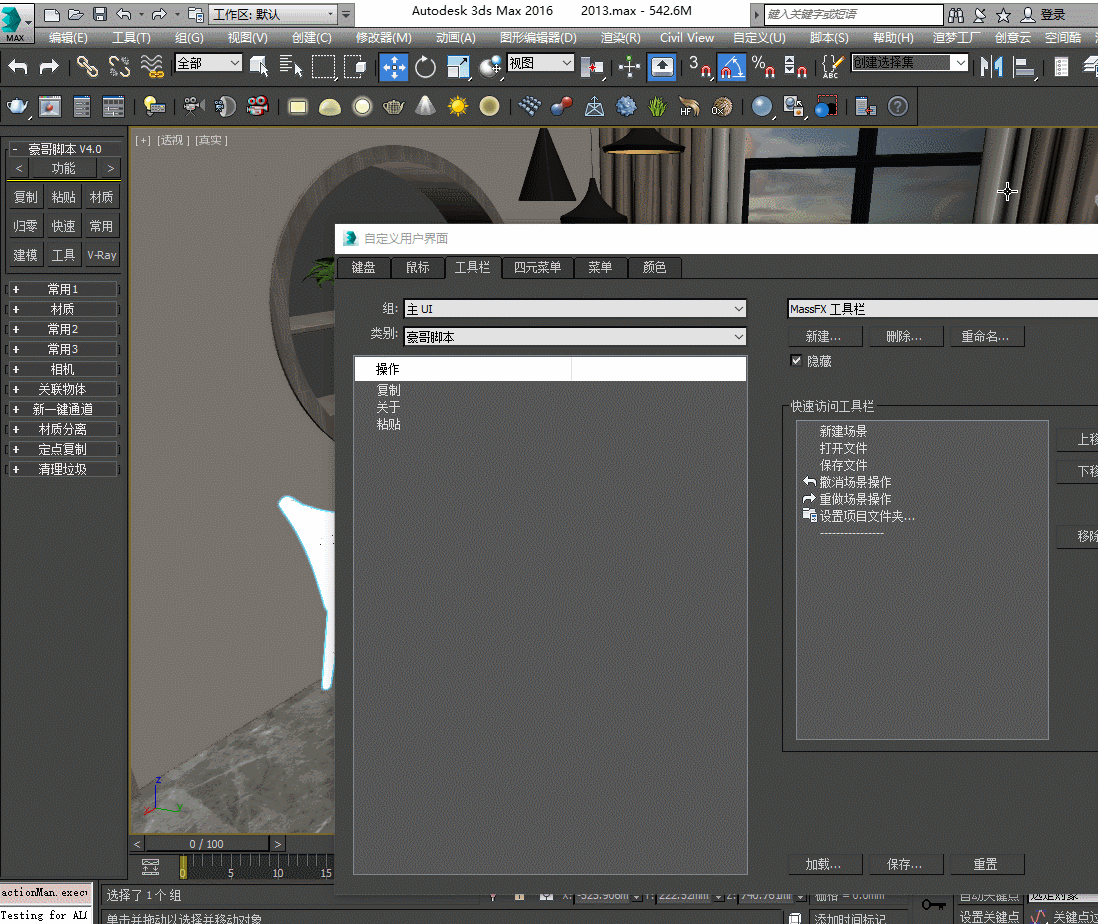Toggle 自动关键点 animation mode
Image resolution: width=1098 pixels, height=924 pixels.
point(991,899)
